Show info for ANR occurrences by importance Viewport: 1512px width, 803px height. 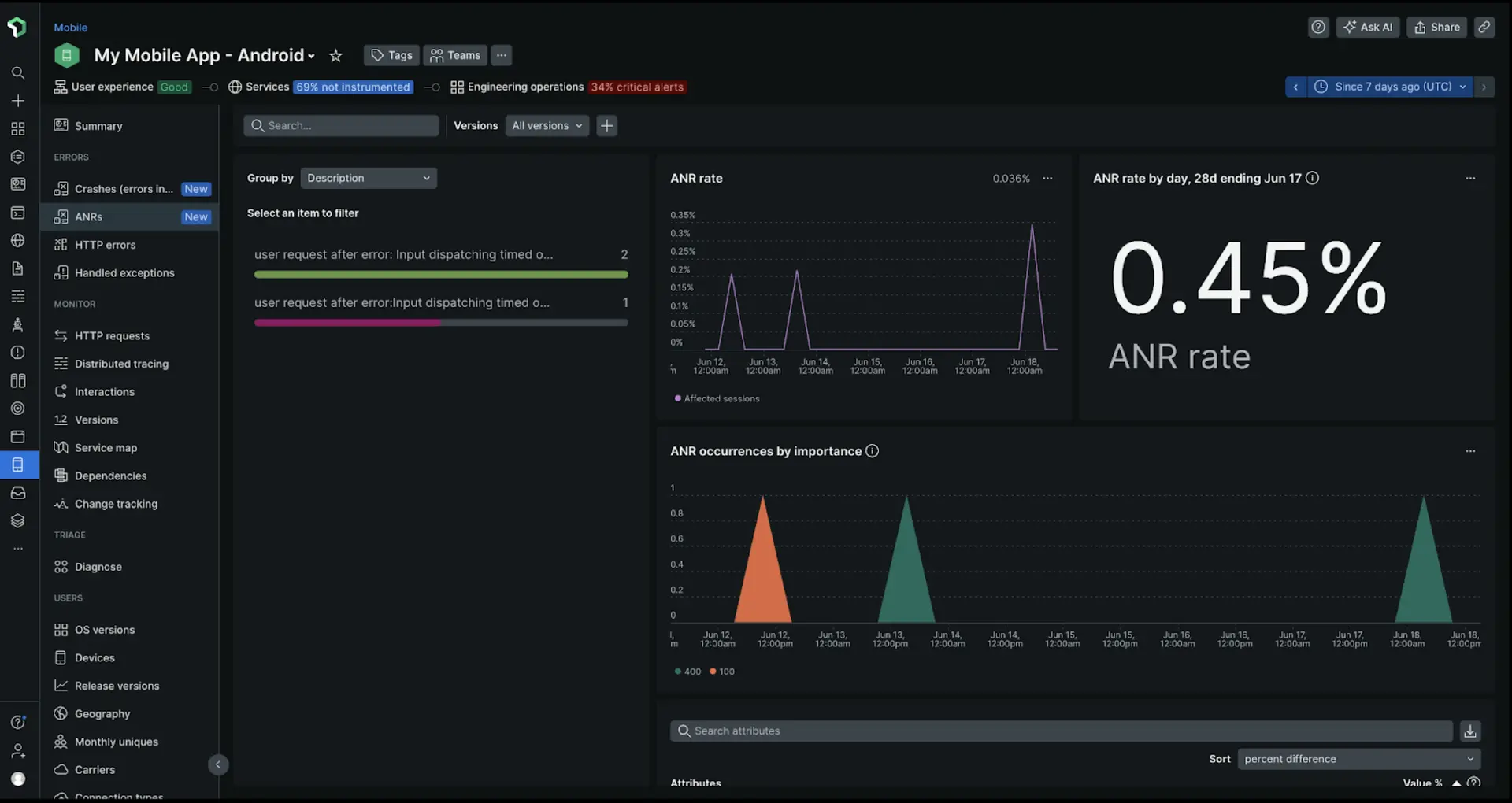click(x=872, y=451)
